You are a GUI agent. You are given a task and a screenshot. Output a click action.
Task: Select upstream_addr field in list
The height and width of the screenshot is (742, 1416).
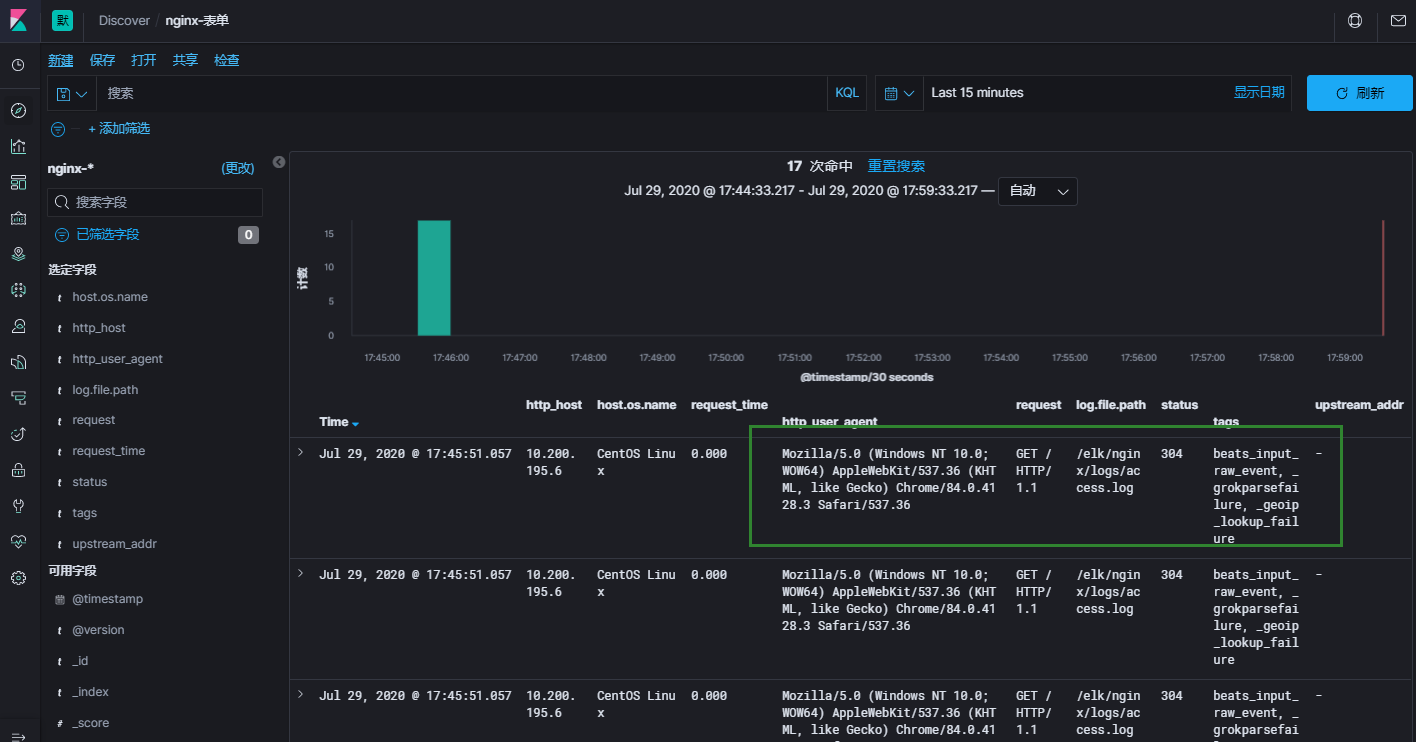pyautogui.click(x=115, y=544)
